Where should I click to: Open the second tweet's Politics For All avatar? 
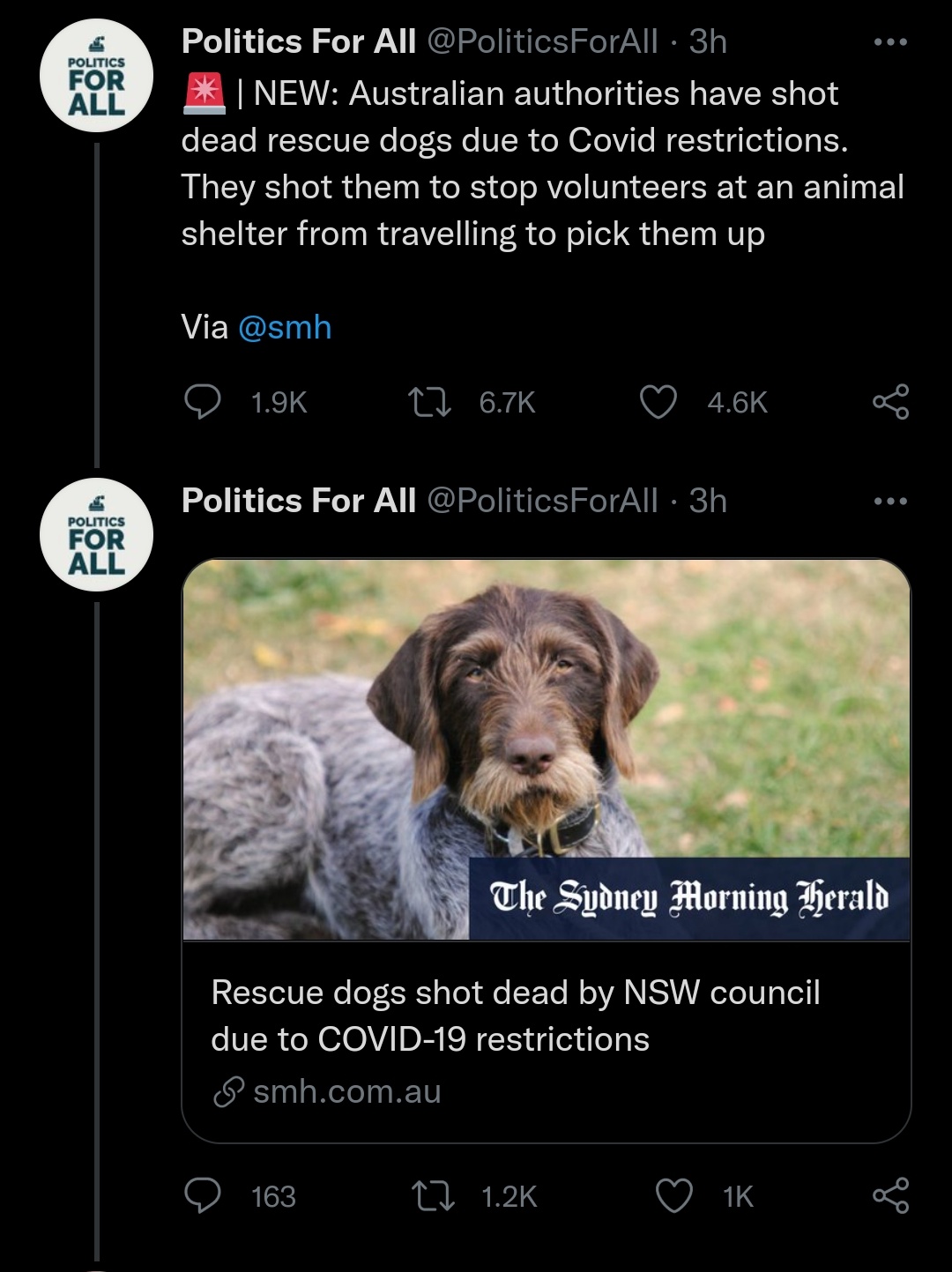click(96, 535)
